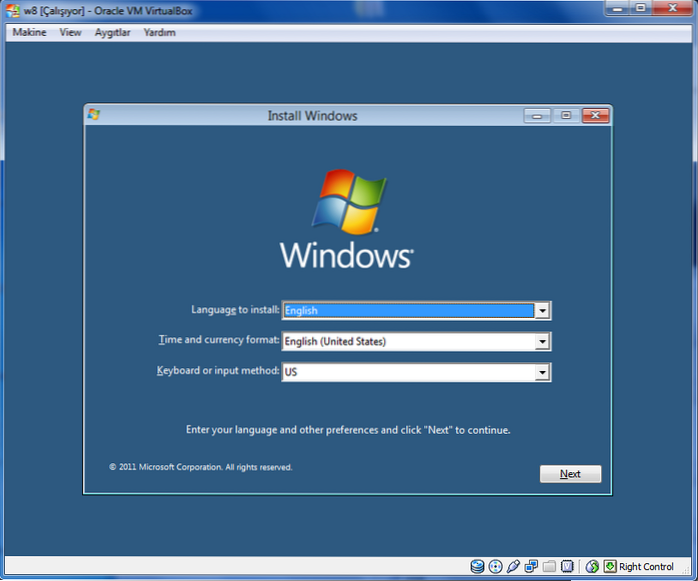Image resolution: width=698 pixels, height=581 pixels.
Task: Close the Install Windows dialog
Action: [x=596, y=116]
